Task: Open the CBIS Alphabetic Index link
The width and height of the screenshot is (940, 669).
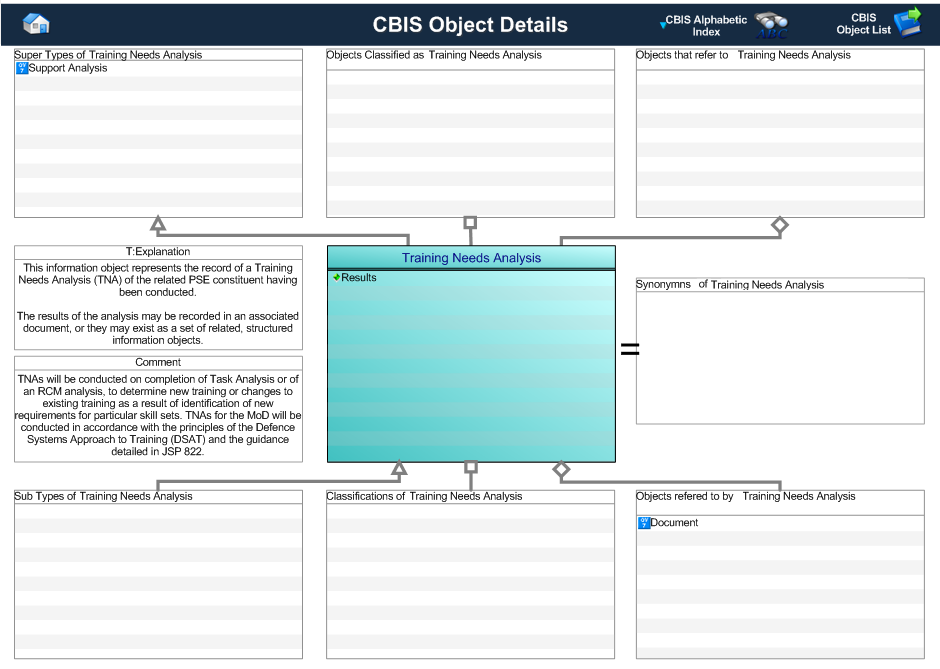Action: (x=706, y=26)
